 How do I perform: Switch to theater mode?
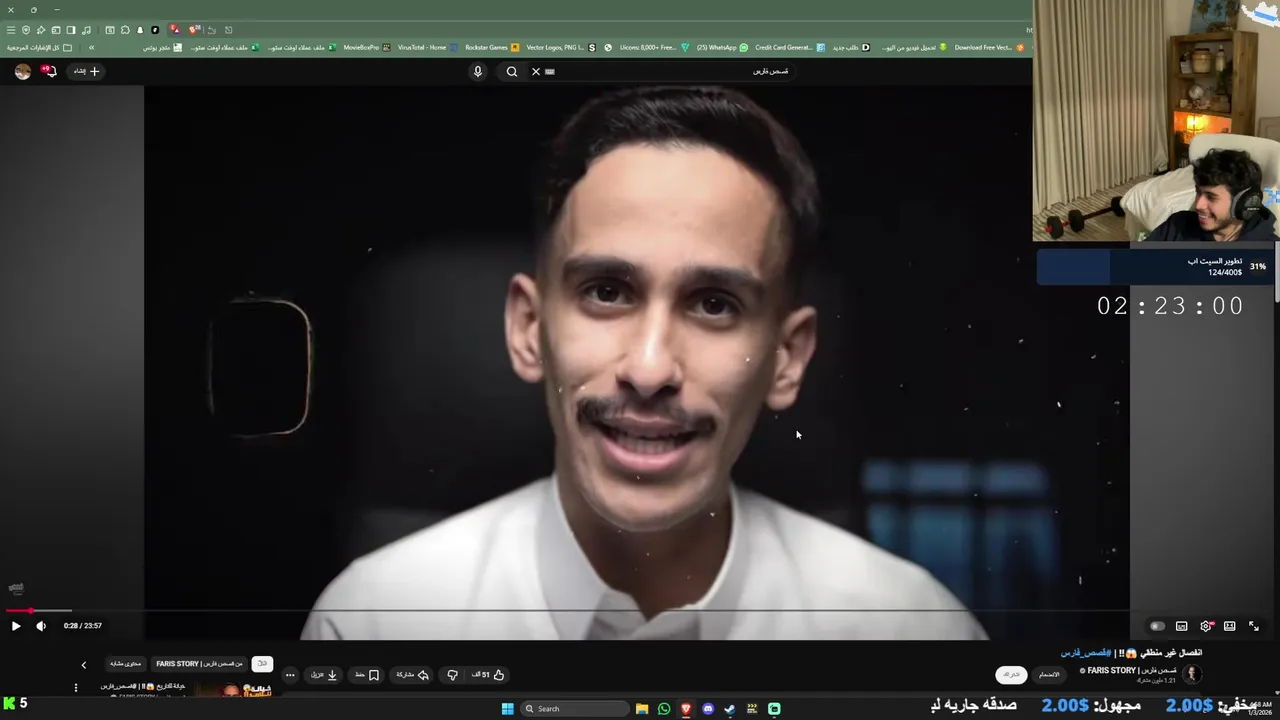[x=1230, y=626]
